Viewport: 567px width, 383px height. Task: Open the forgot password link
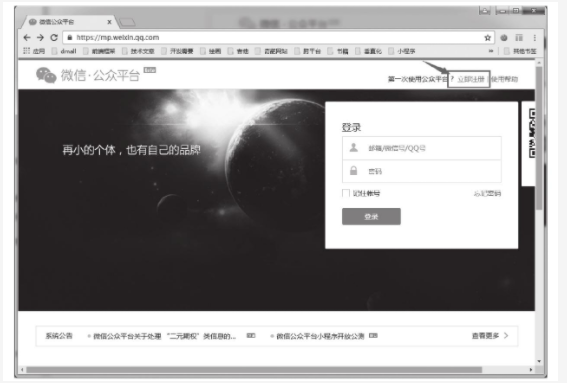[x=487, y=193]
